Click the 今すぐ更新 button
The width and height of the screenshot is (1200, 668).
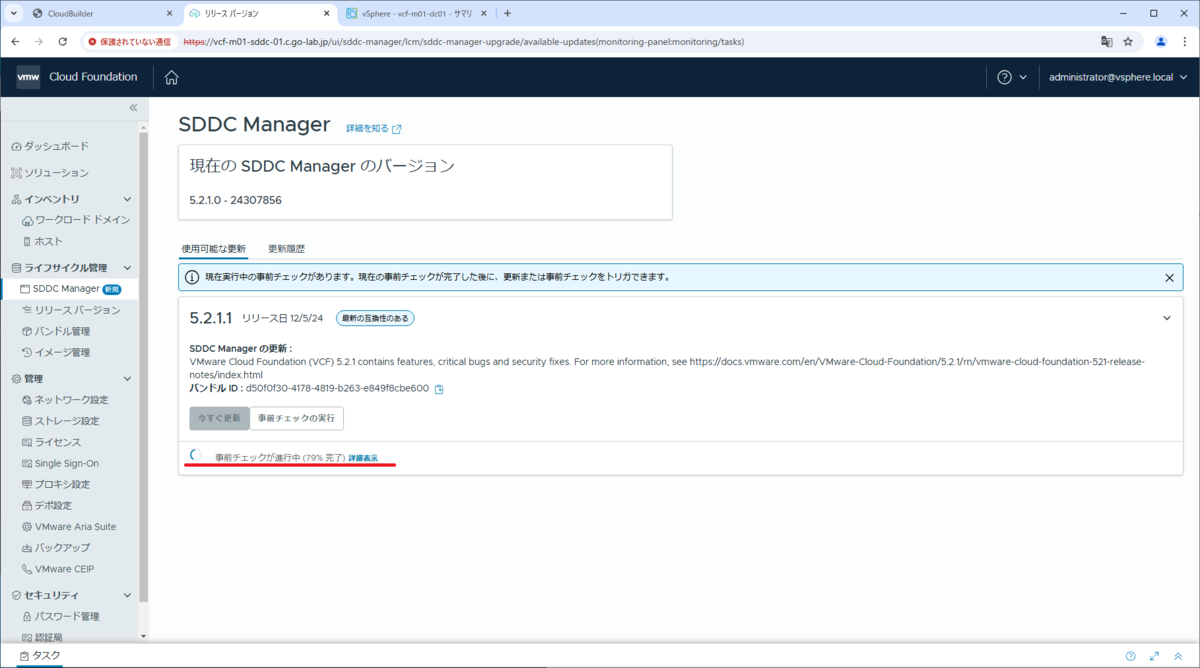click(x=219, y=418)
